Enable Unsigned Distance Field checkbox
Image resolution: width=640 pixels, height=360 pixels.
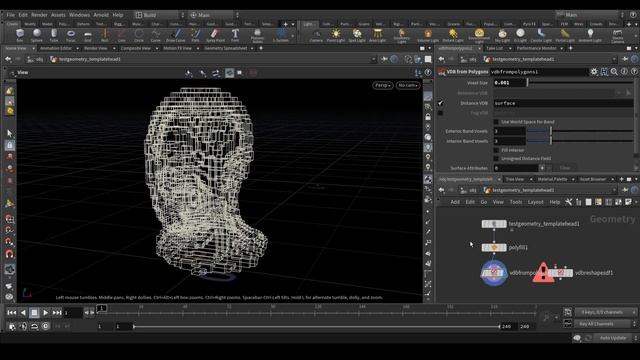pos(496,158)
